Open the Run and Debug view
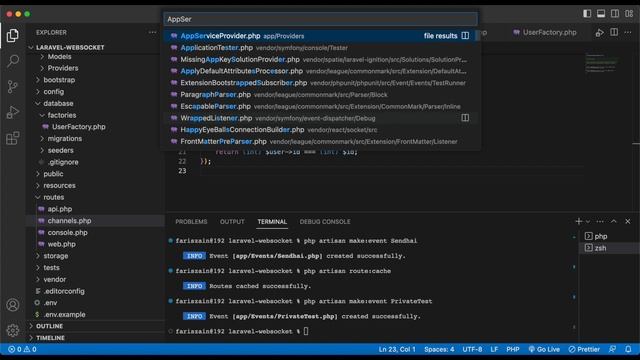 click(13, 112)
